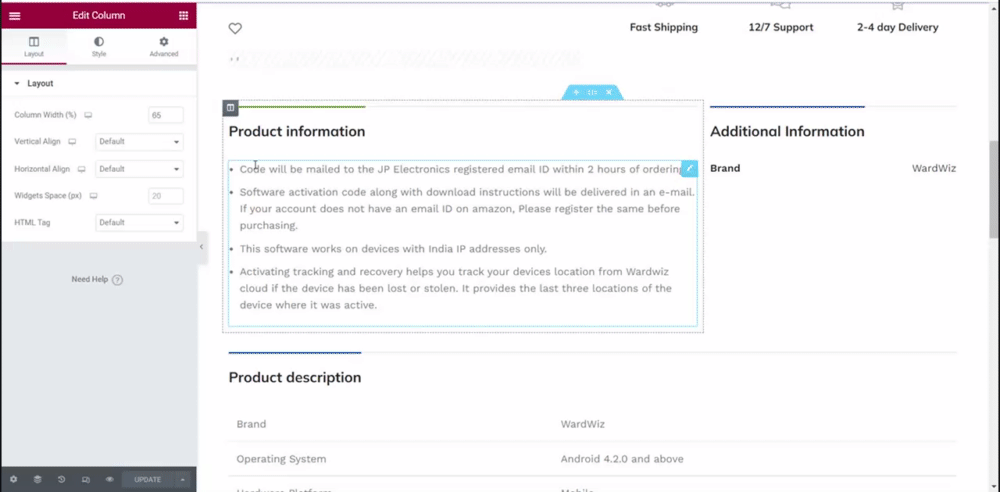Viewport: 1000px width, 492px height.
Task: Click the UPDATE button
Action: (147, 480)
